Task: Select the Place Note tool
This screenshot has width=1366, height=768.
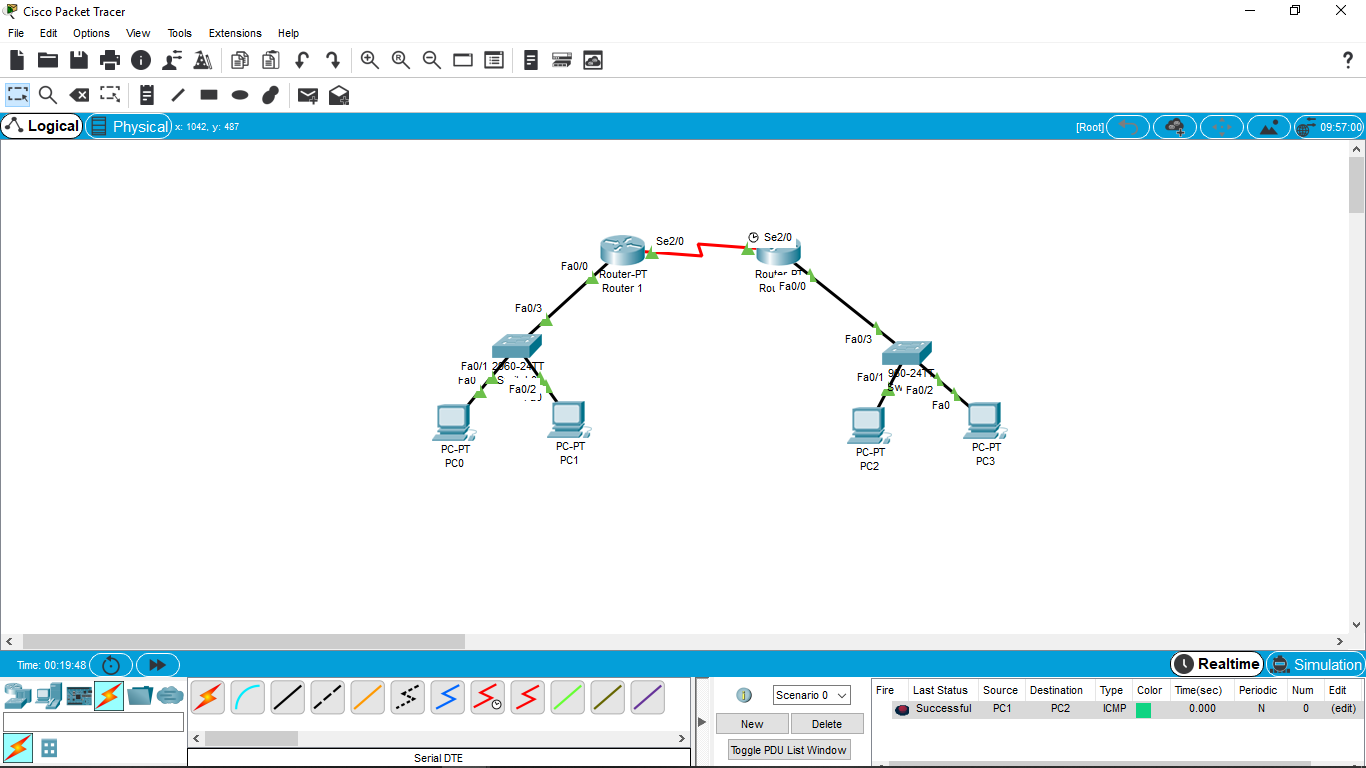Action: [146, 95]
